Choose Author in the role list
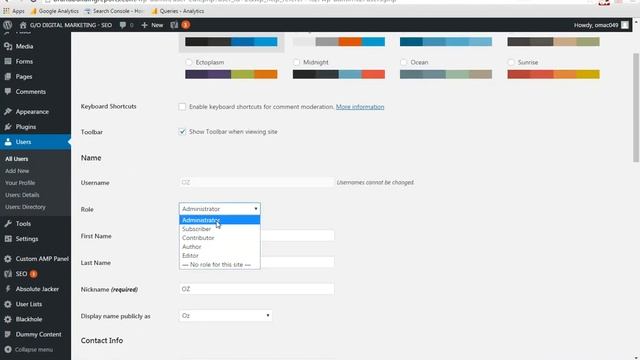The image size is (640, 360). [220, 247]
